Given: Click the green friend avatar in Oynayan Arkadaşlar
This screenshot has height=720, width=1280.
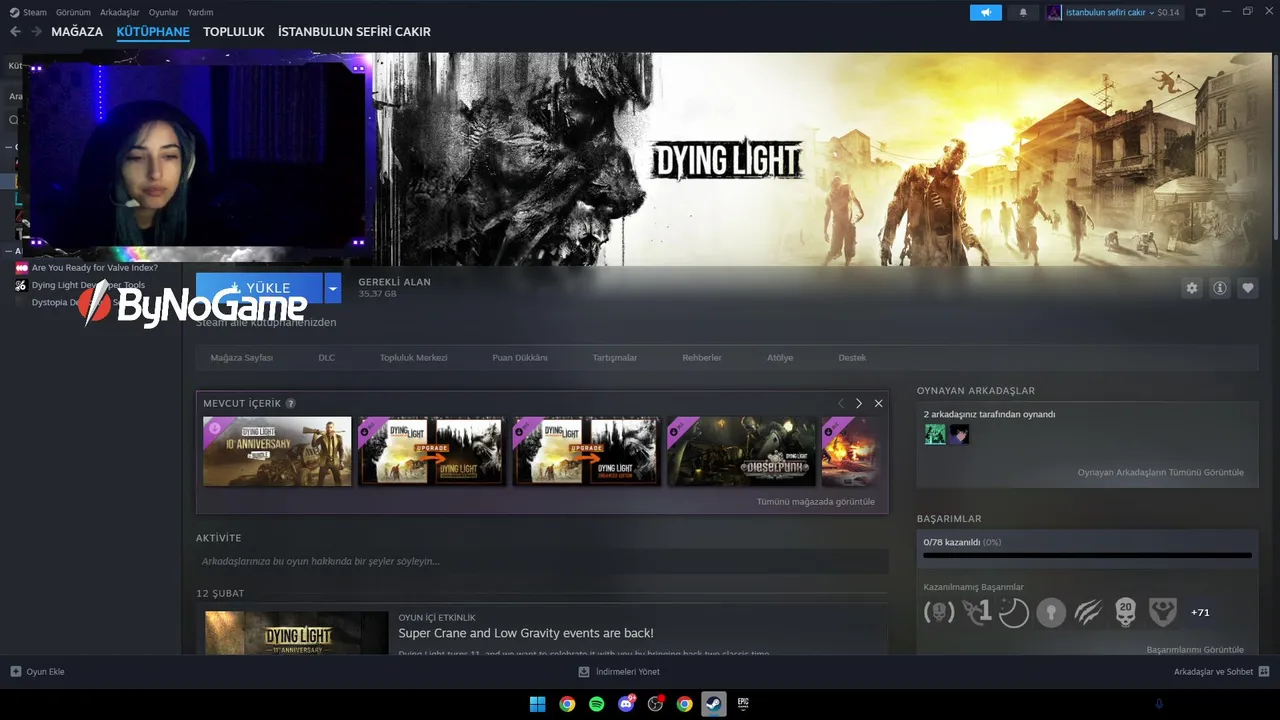Looking at the screenshot, I should tap(935, 434).
